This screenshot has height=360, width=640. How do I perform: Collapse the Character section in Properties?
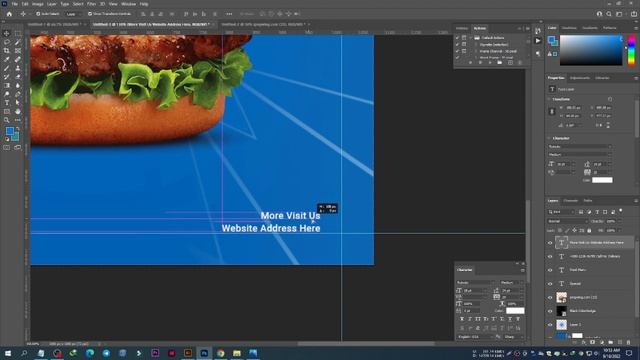[x=549, y=138]
